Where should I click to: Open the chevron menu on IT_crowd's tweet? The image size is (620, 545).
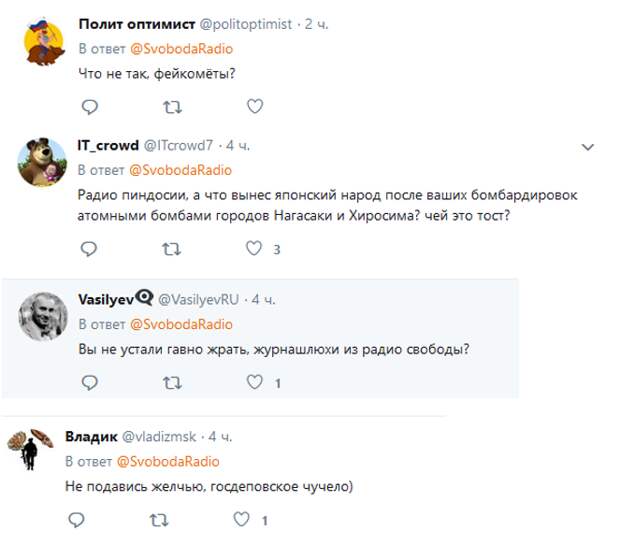click(x=588, y=147)
